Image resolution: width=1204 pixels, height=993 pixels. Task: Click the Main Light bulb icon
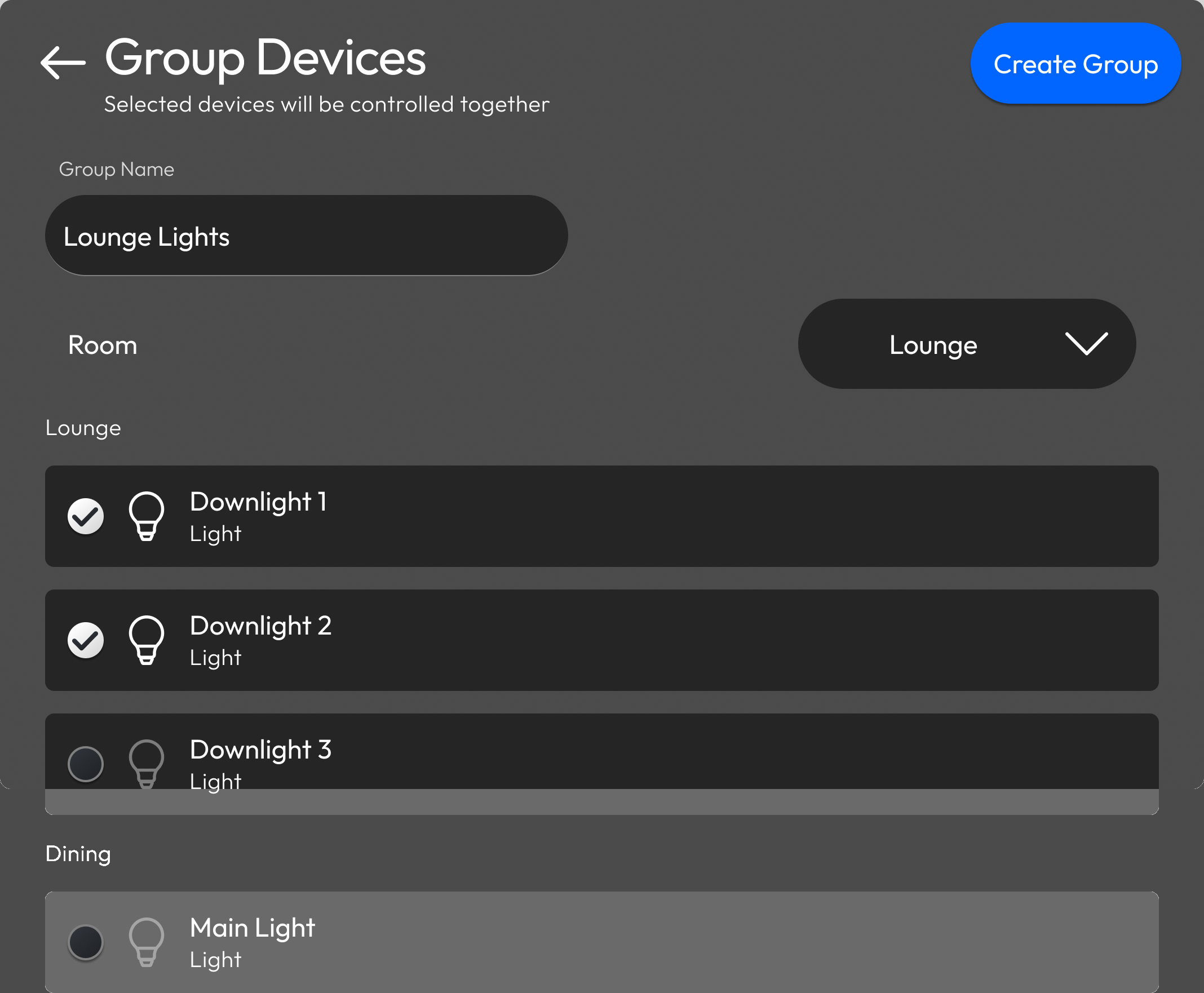(x=147, y=942)
